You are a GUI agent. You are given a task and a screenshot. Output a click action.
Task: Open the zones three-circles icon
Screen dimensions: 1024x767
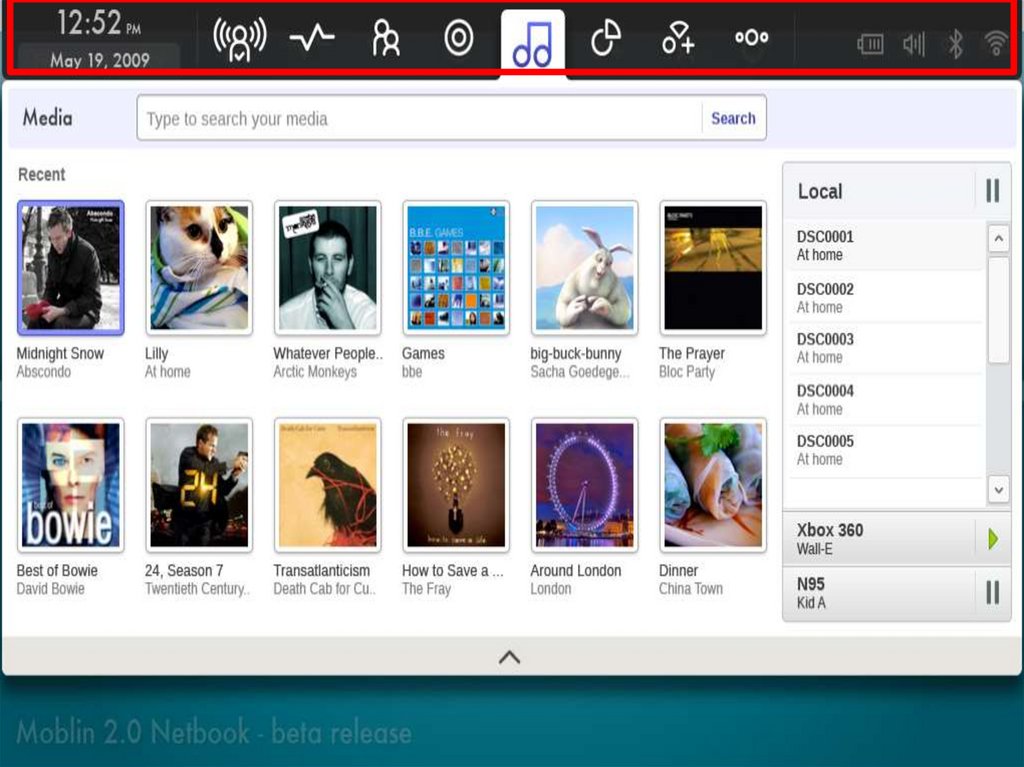point(752,38)
